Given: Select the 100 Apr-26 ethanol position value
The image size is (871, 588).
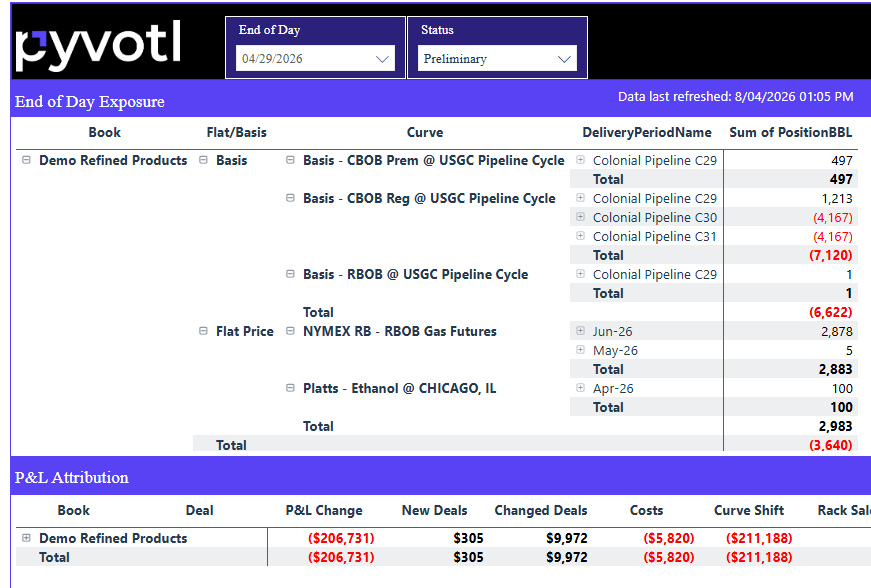Looking at the screenshot, I should [842, 389].
